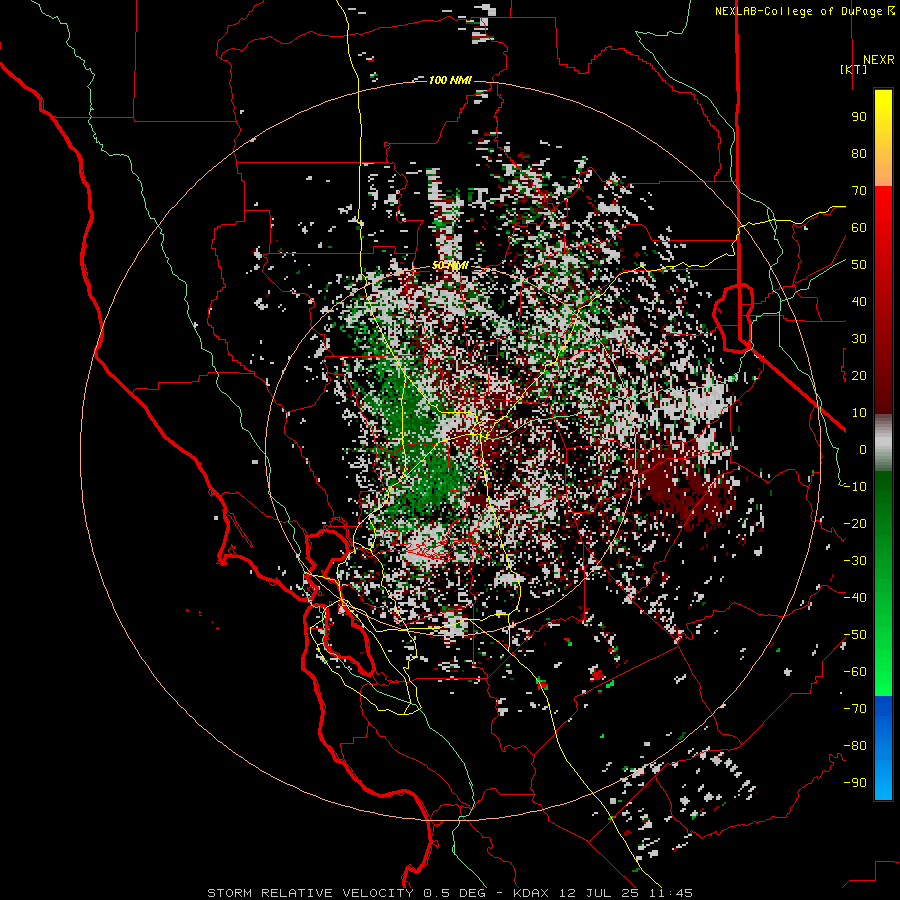The width and height of the screenshot is (900, 900).
Task: Click the 0 value on velocity scale
Action: 863,449
